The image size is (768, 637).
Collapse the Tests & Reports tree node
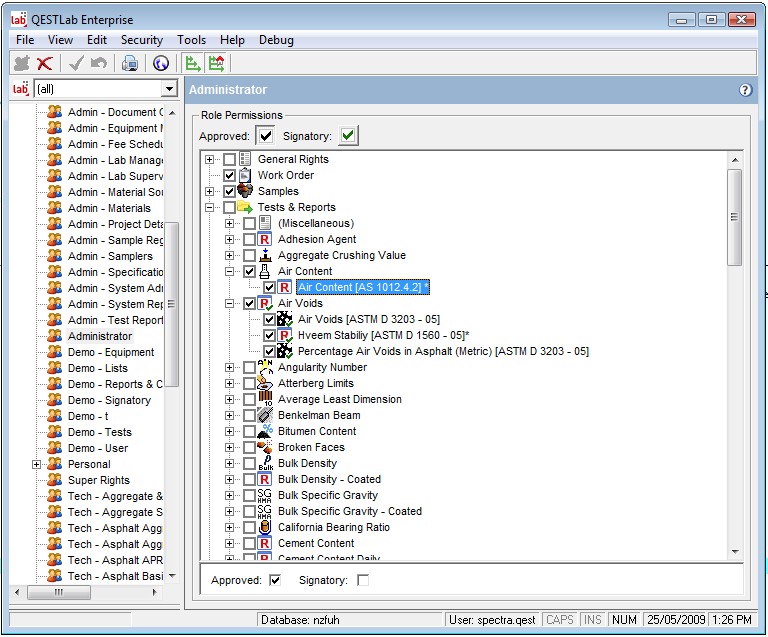pos(210,208)
